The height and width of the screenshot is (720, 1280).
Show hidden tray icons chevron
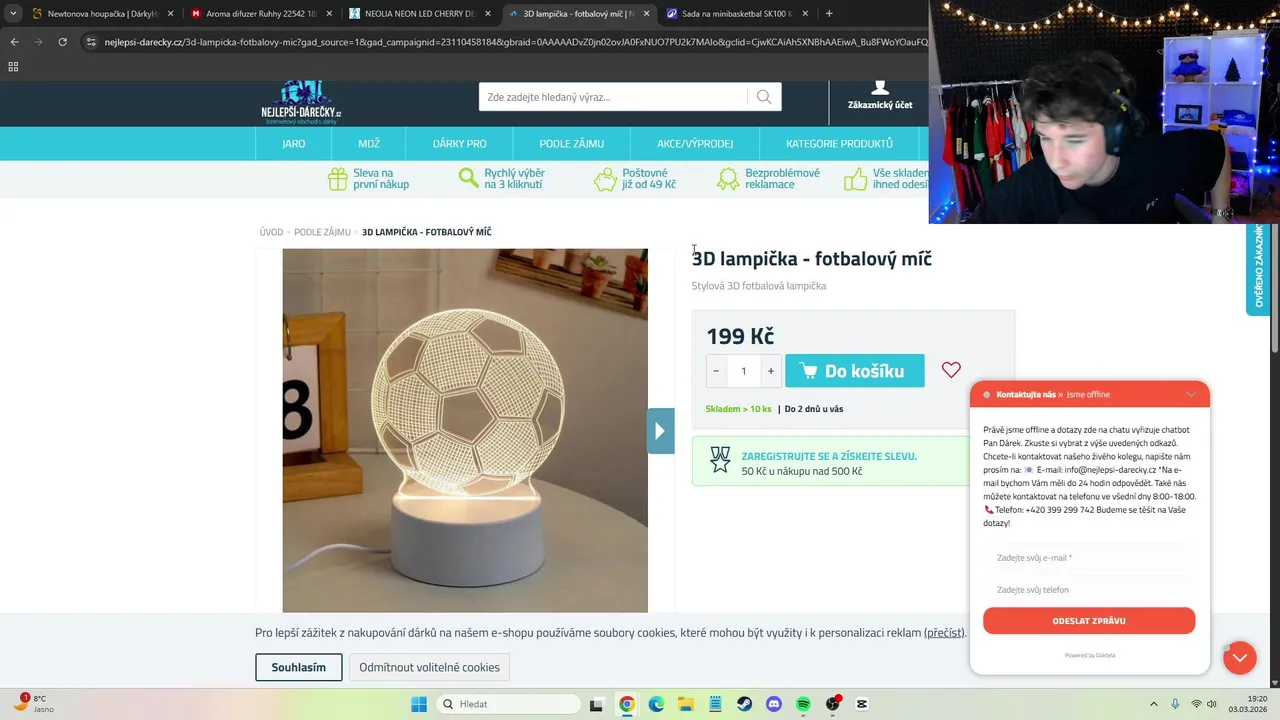point(1153,704)
